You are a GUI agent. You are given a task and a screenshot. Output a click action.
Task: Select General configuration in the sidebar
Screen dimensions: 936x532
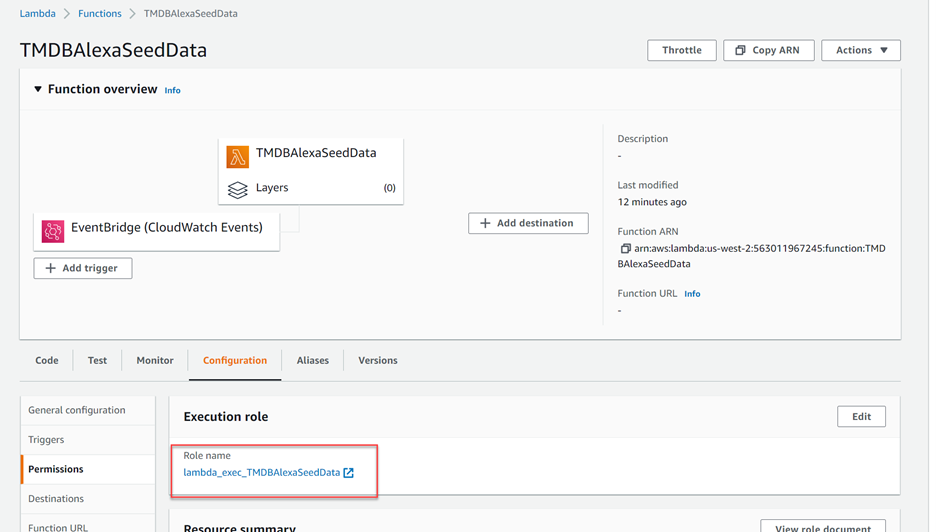(x=88, y=410)
